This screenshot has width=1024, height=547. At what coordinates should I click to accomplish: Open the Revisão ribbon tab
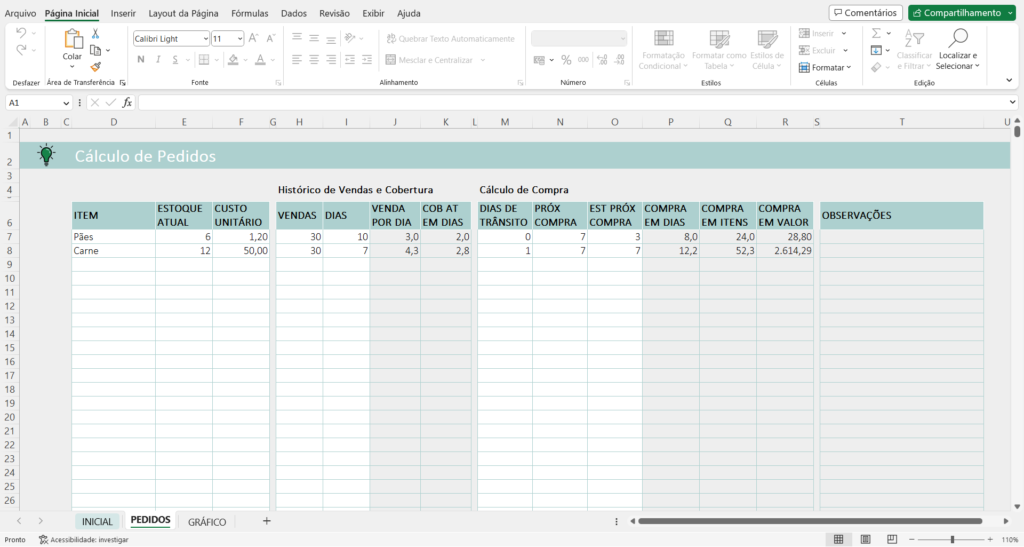334,13
